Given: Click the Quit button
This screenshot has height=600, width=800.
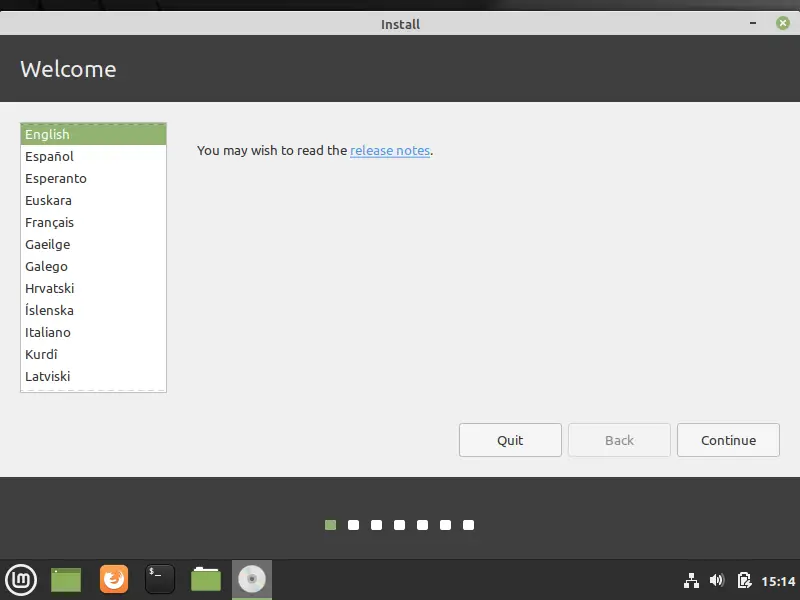Looking at the screenshot, I should point(510,440).
